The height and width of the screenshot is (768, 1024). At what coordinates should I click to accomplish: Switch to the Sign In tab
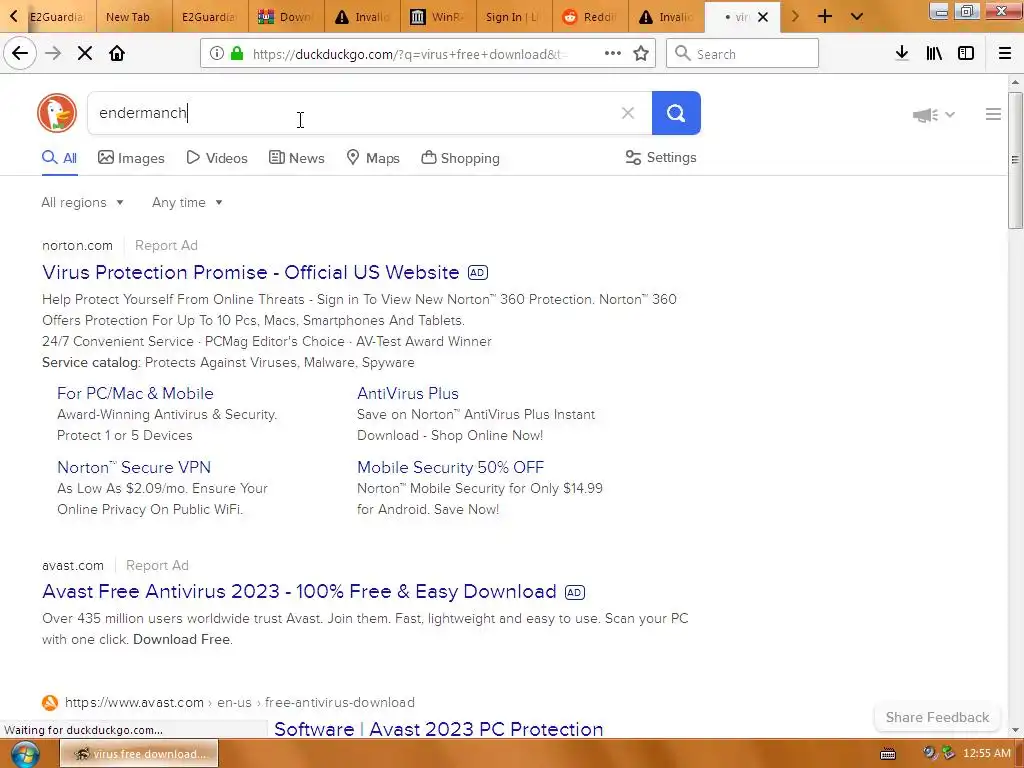pyautogui.click(x=514, y=16)
